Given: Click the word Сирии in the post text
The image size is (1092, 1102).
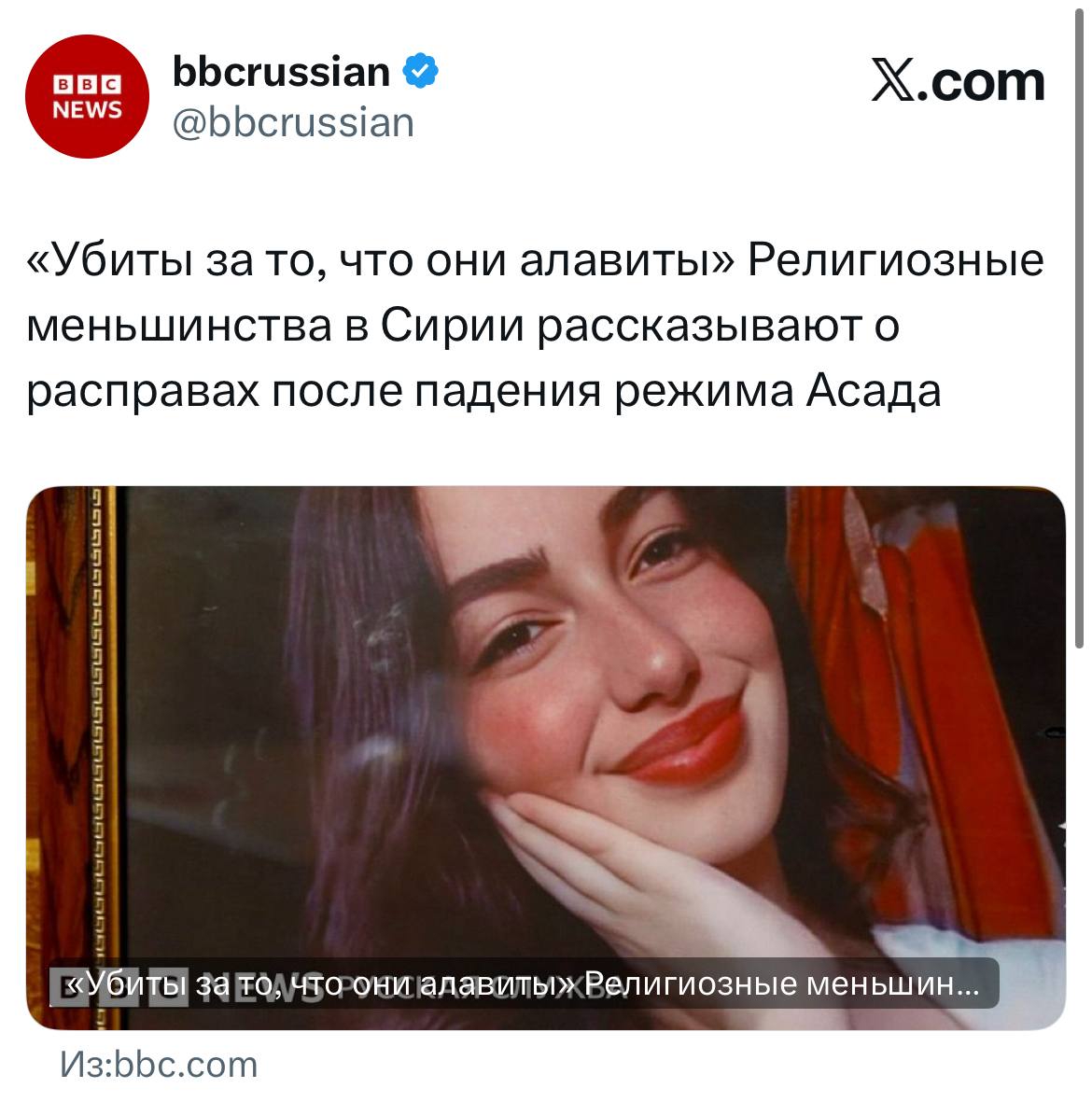Looking at the screenshot, I should tap(452, 326).
